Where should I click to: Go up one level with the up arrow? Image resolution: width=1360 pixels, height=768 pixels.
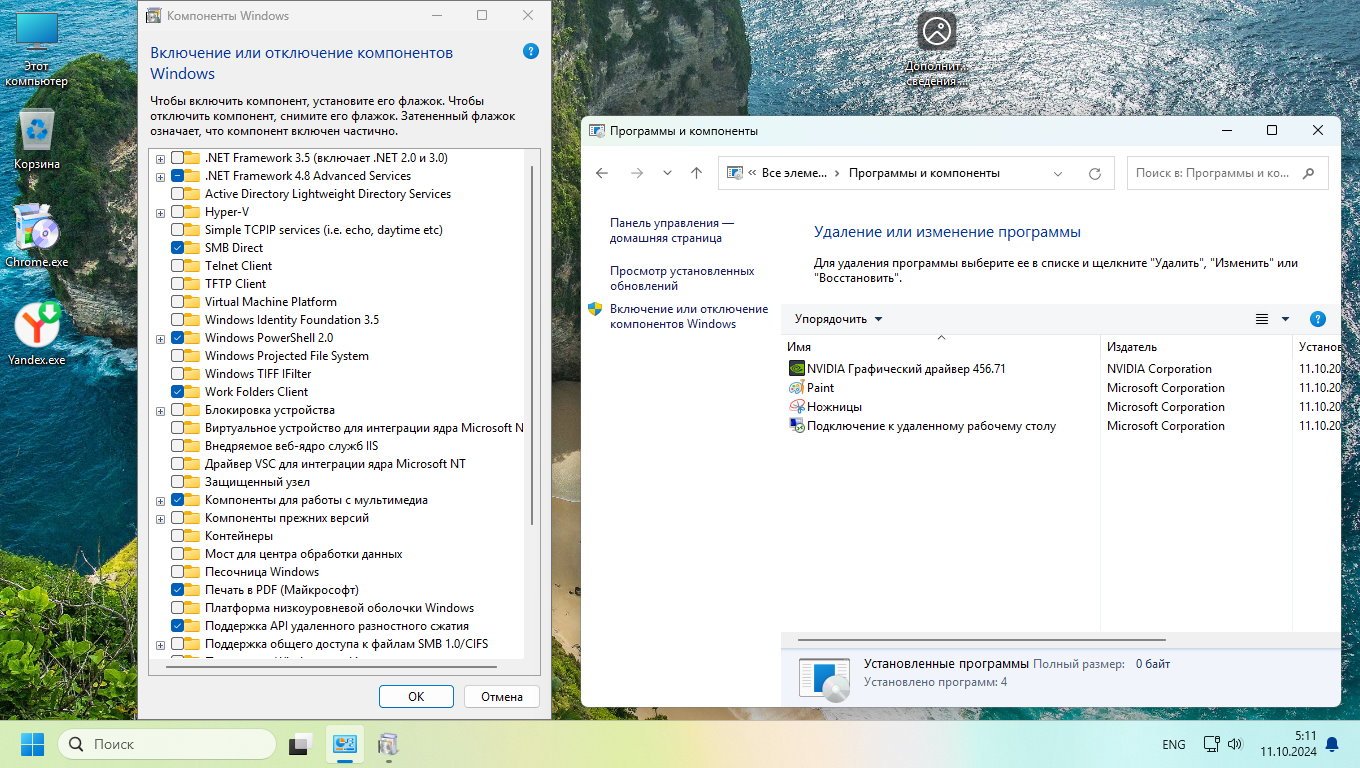click(x=696, y=173)
